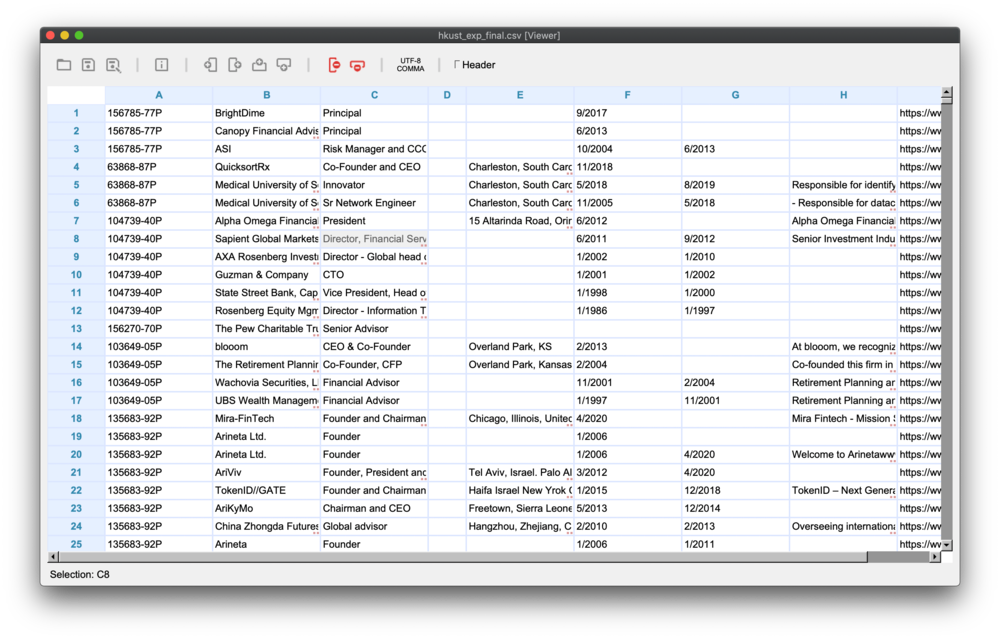
Task: Open the UTF-8 COMMA encoding settings
Action: 410,64
